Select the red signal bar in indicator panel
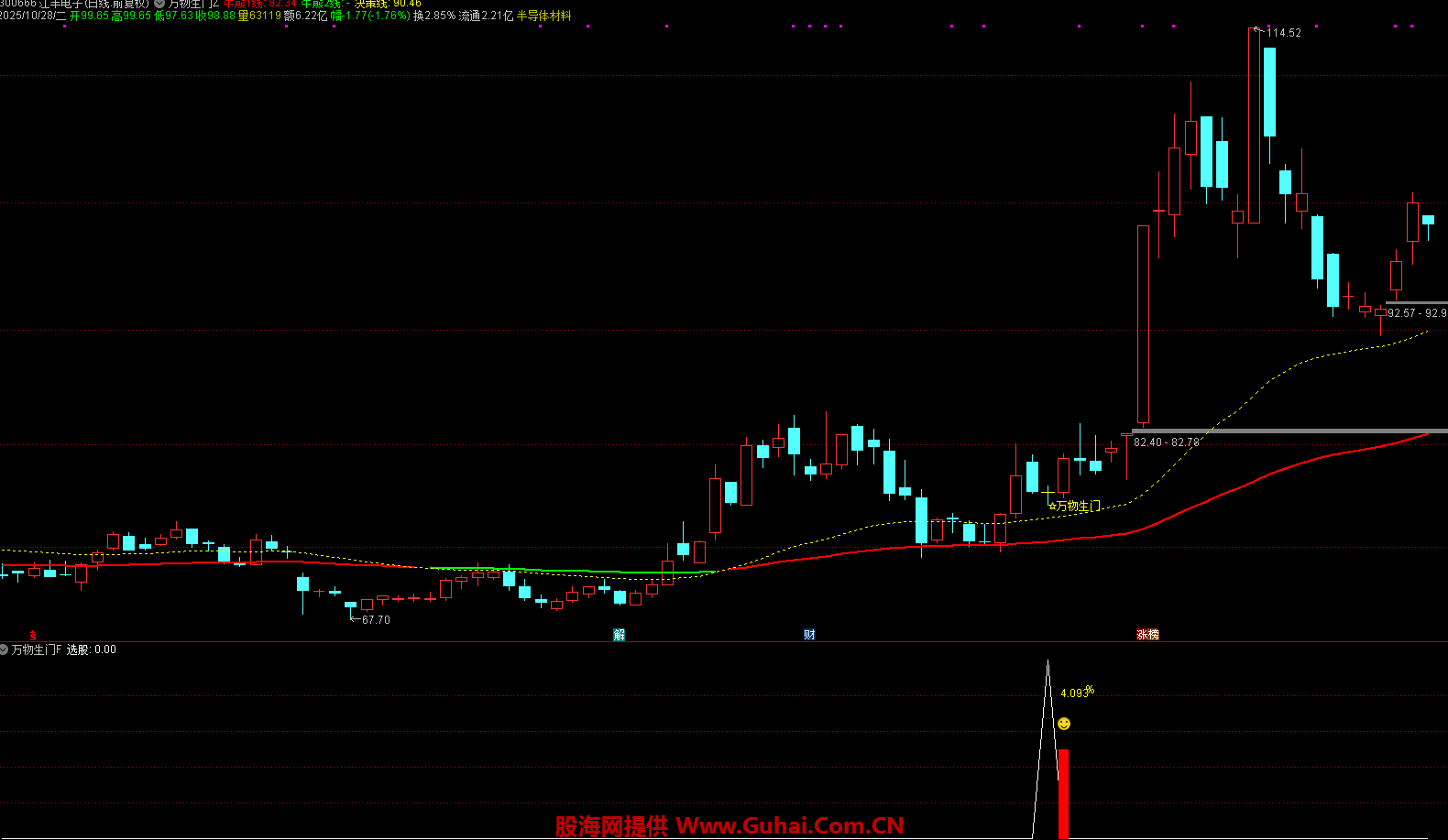 click(x=1063, y=792)
